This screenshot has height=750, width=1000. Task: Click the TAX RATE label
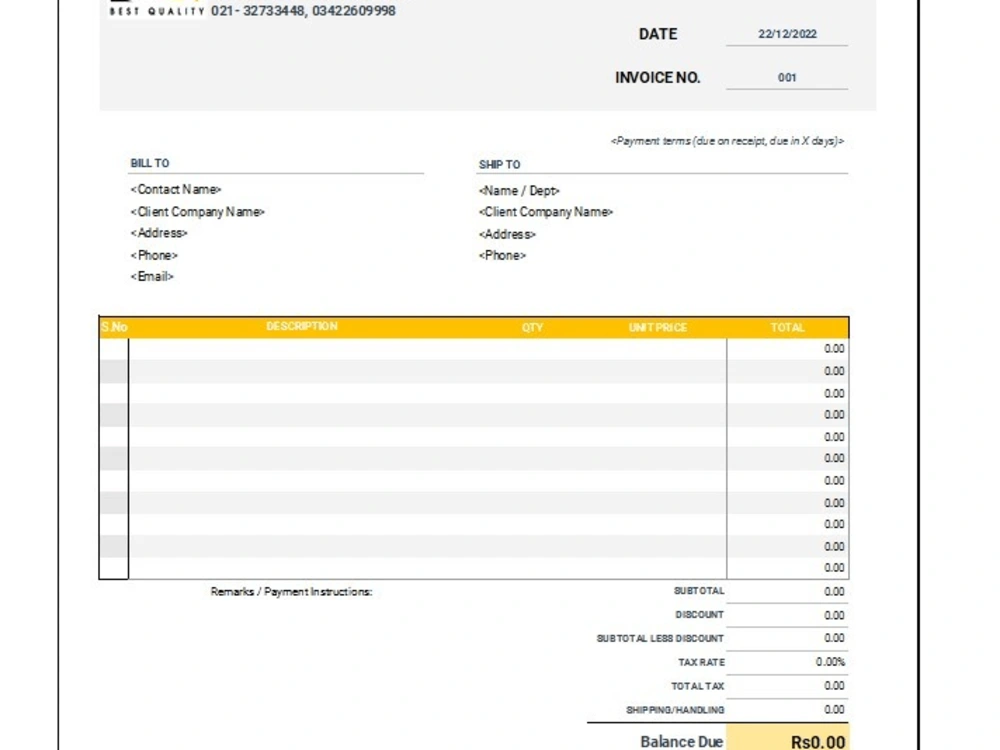coord(701,662)
